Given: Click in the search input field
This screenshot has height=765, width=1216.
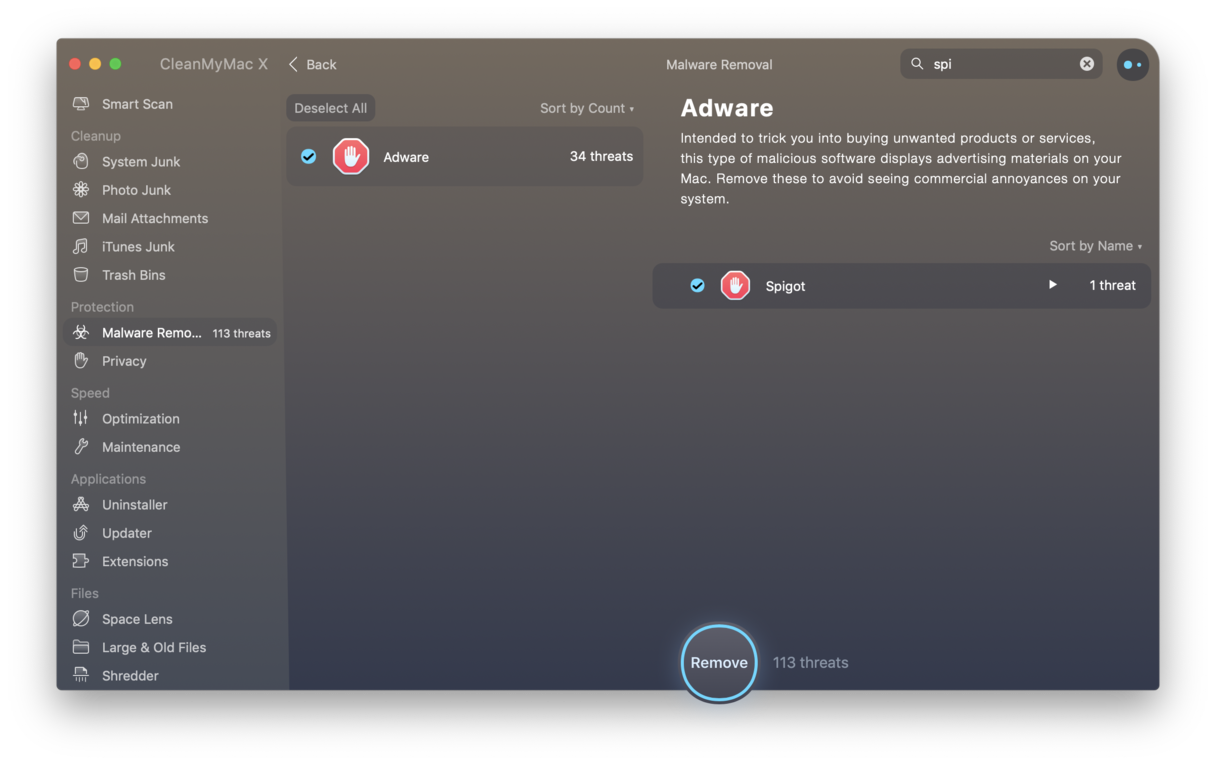Looking at the screenshot, I should (1003, 64).
